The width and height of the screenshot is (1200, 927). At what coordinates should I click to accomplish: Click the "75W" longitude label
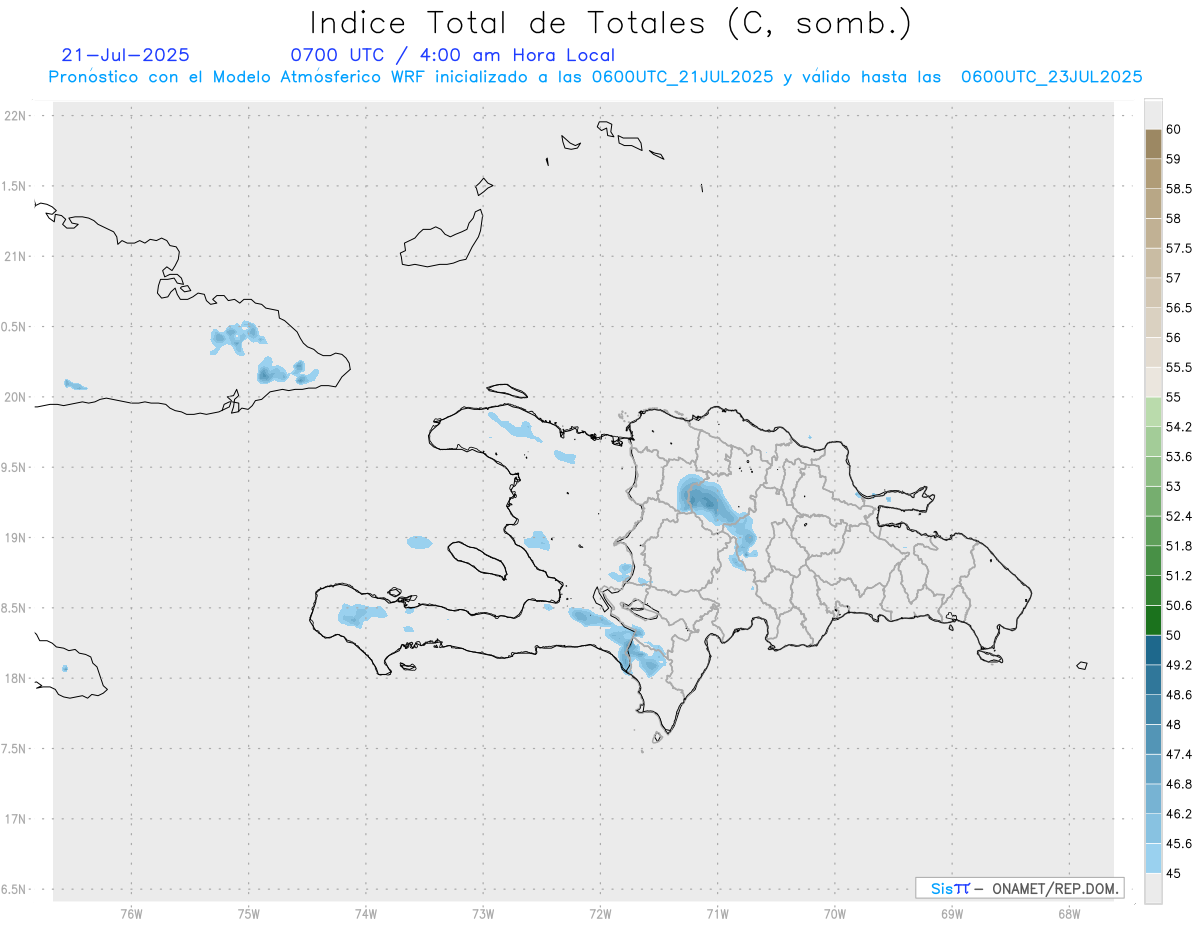tap(249, 913)
